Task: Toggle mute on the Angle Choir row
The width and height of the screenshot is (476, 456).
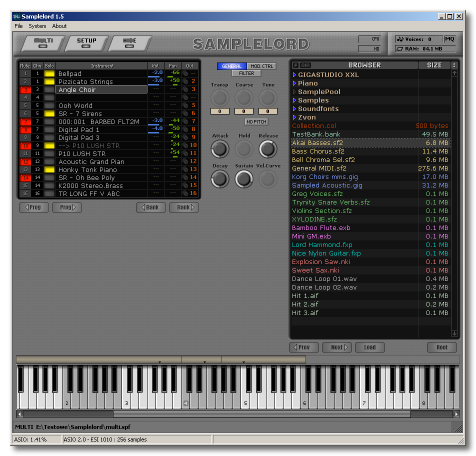Action: pos(25,89)
